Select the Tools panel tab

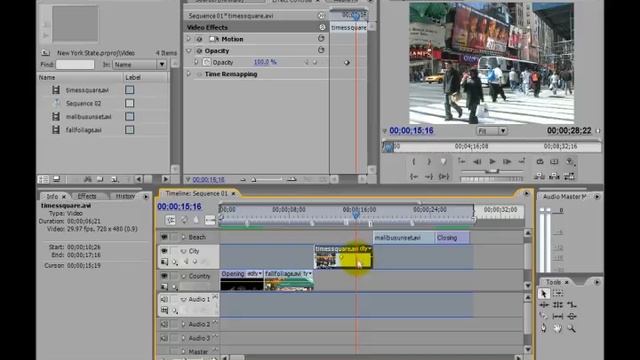coord(553,282)
